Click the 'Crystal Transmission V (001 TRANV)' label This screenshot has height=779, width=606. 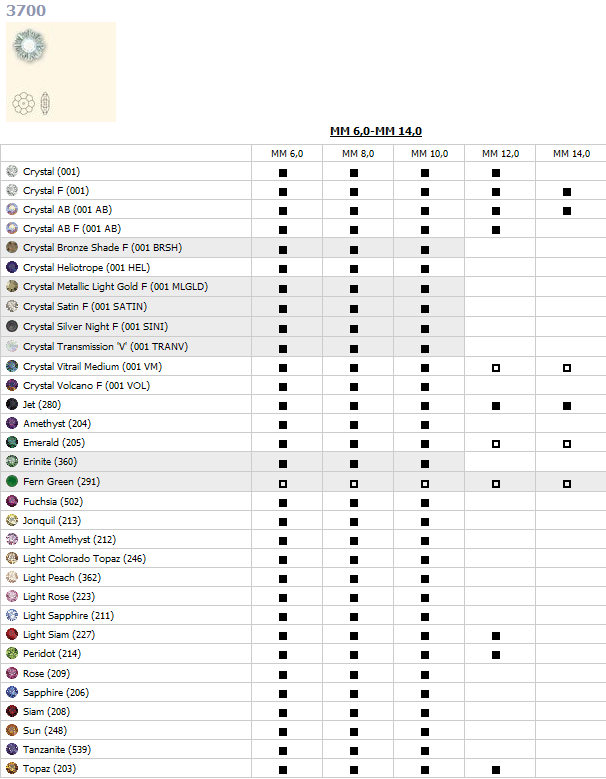[x=105, y=347]
